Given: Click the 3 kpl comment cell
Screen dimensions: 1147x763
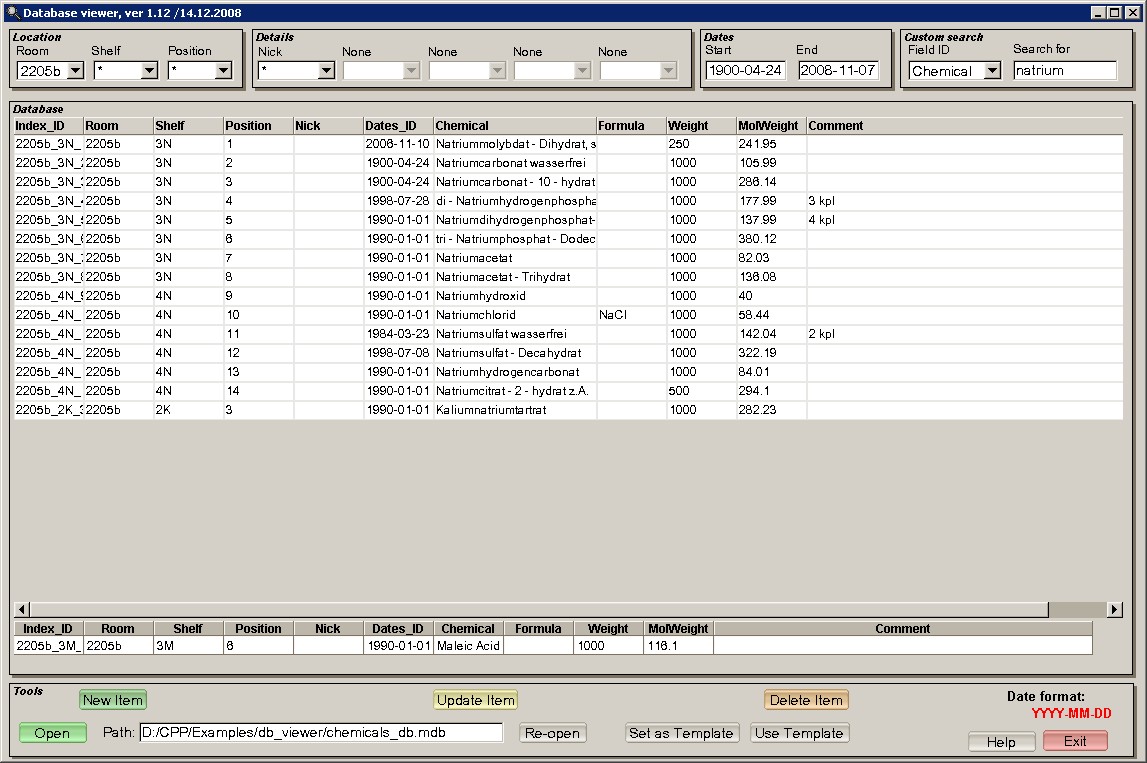Looking at the screenshot, I should 965,201.
